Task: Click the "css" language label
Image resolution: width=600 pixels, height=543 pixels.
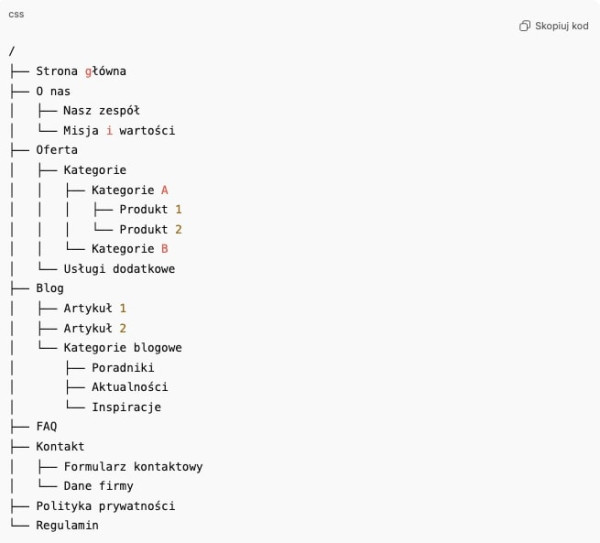Action: tap(15, 13)
